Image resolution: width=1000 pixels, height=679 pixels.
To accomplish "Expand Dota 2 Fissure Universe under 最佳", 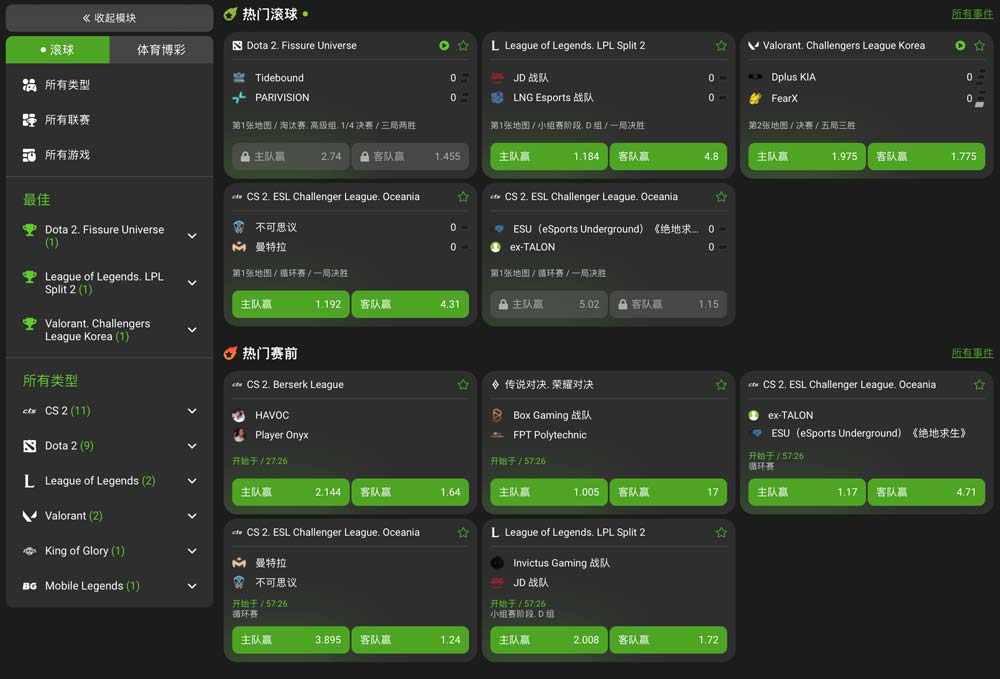I will [x=192, y=236].
